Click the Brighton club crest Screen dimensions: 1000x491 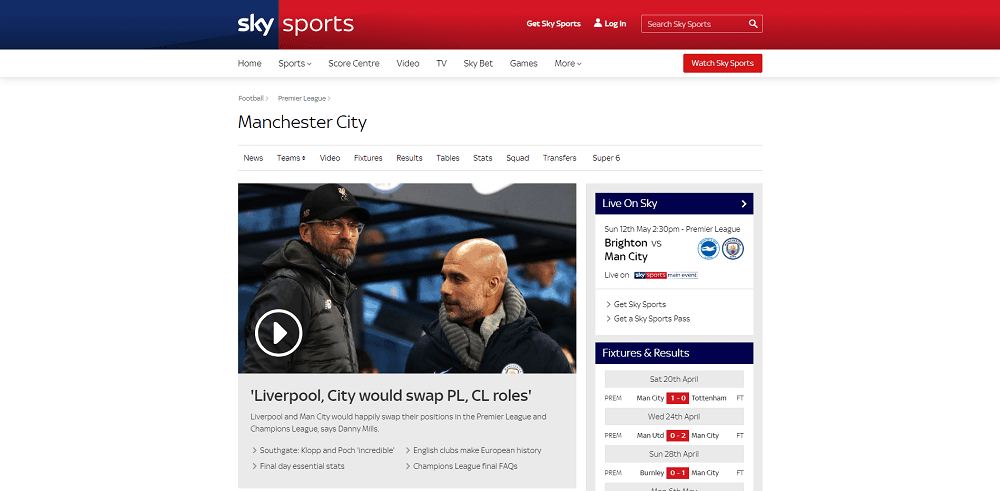coord(708,249)
